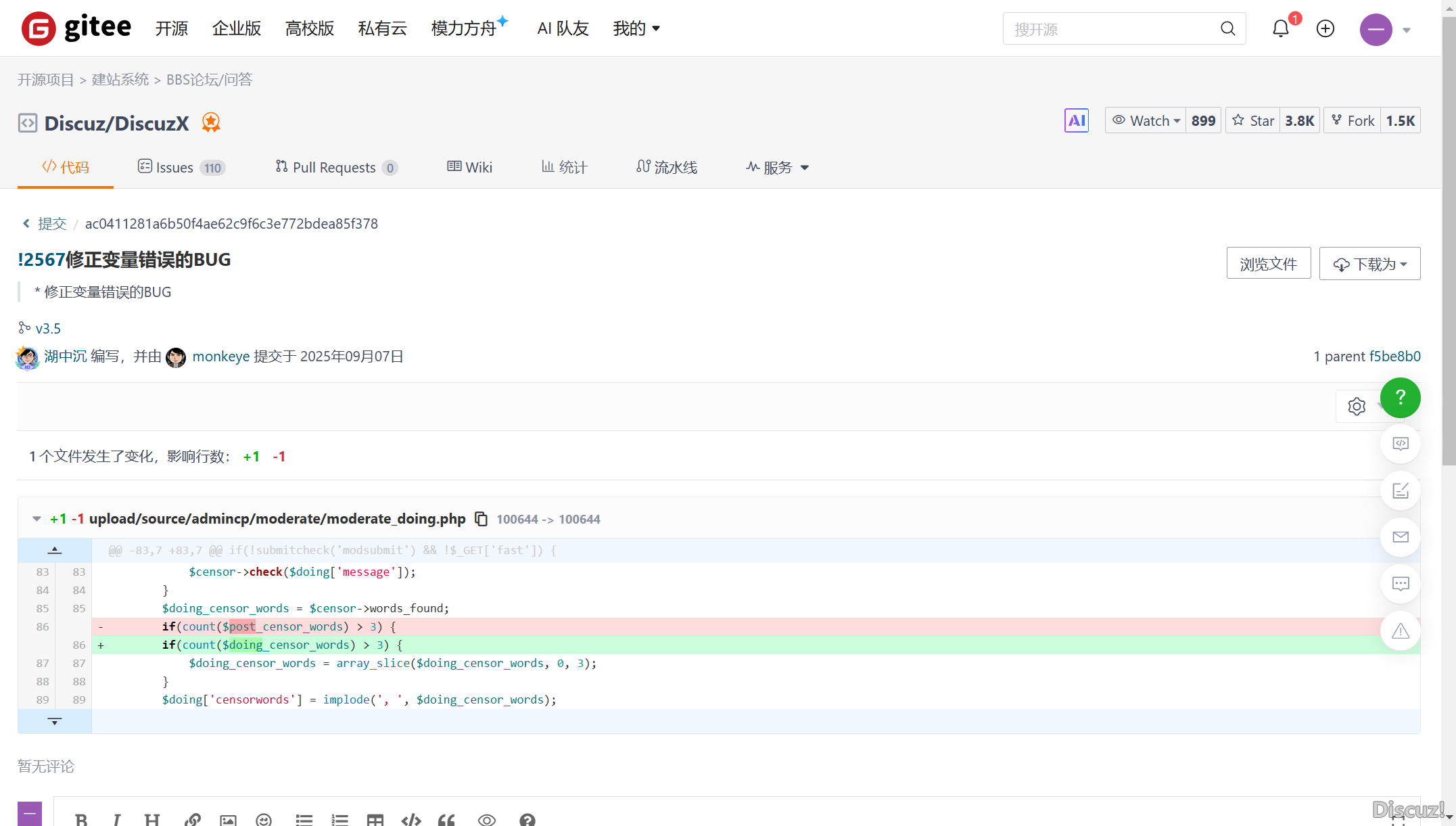1456x826 pixels.
Task: Click the warning triangle report icon
Action: tap(1400, 630)
